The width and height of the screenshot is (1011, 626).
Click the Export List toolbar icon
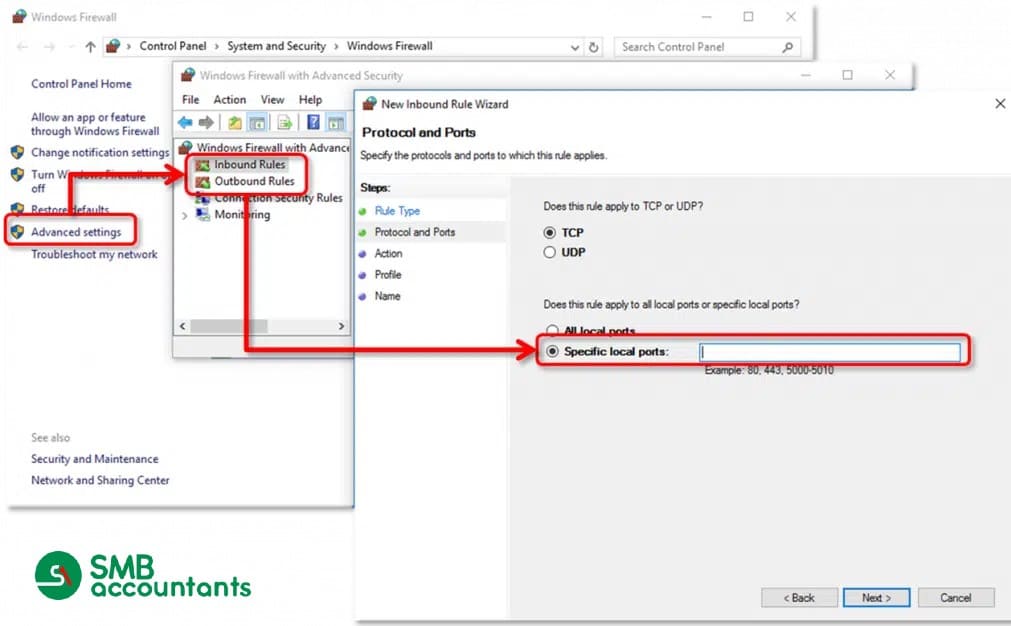pyautogui.click(x=284, y=122)
